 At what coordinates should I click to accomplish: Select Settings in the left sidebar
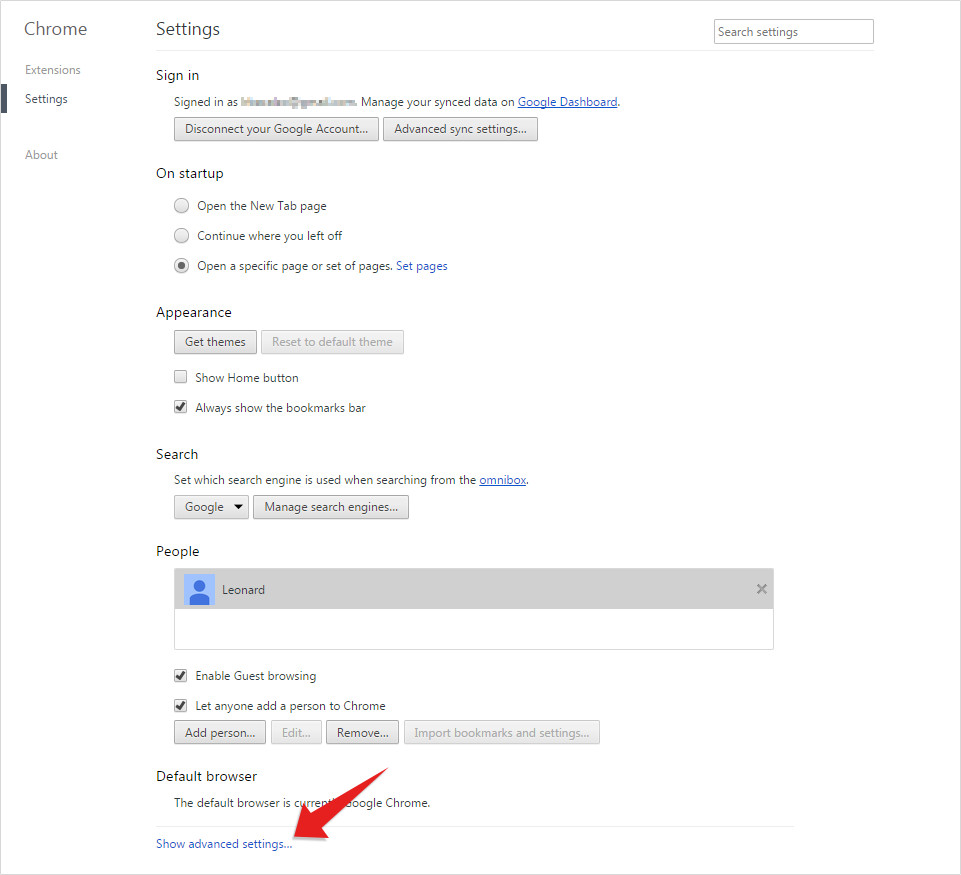(47, 99)
